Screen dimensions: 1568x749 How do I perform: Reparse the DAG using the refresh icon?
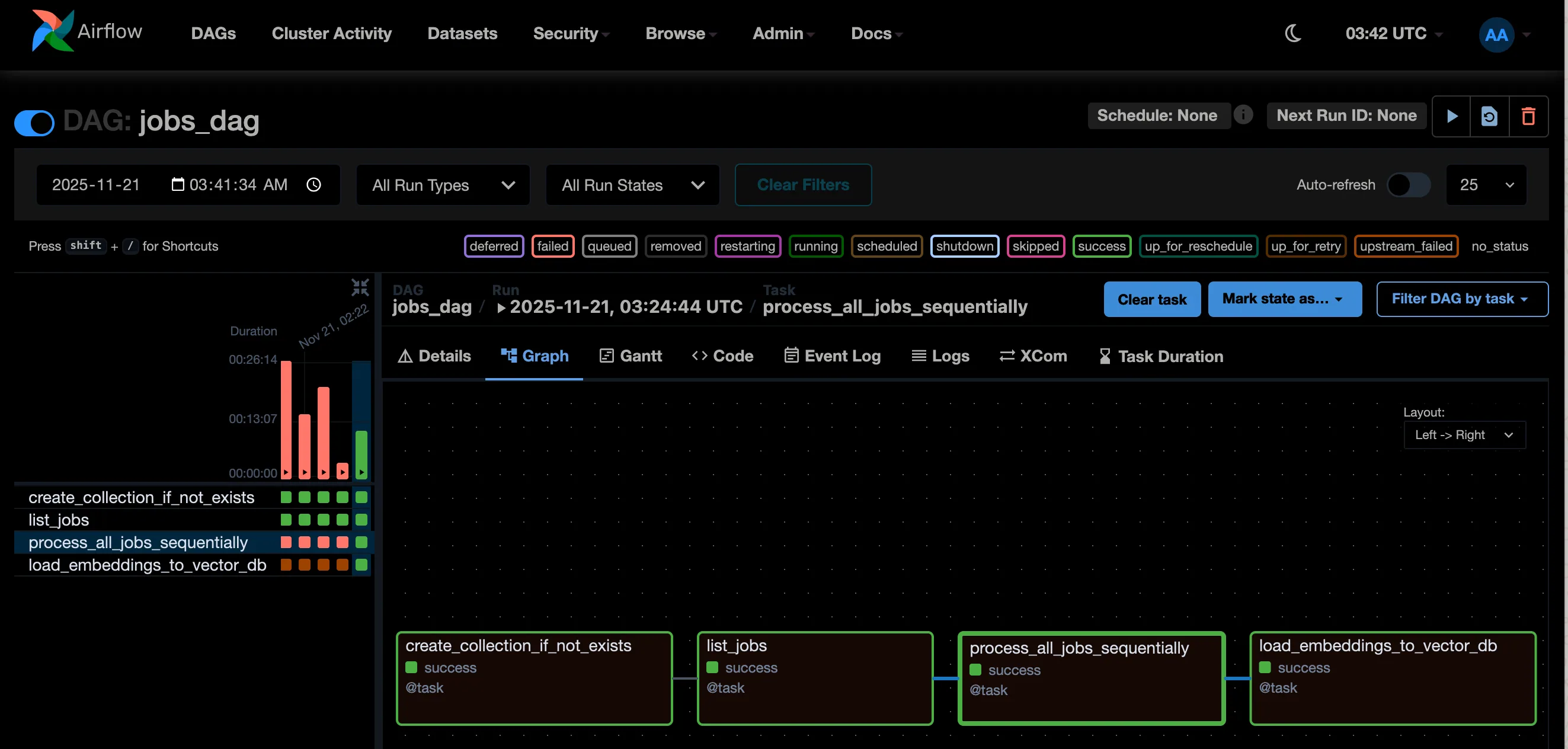tap(1489, 116)
